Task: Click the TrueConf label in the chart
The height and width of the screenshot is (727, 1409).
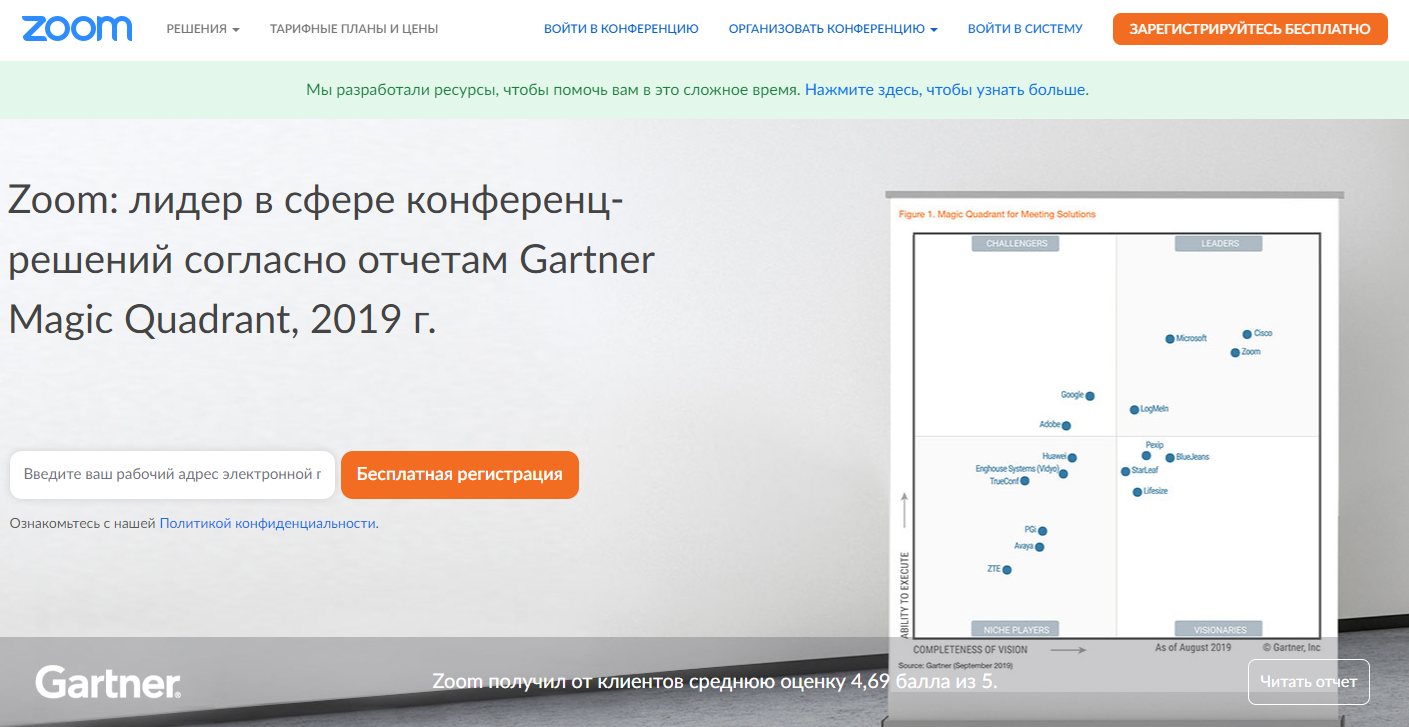Action: pyautogui.click(x=1004, y=481)
